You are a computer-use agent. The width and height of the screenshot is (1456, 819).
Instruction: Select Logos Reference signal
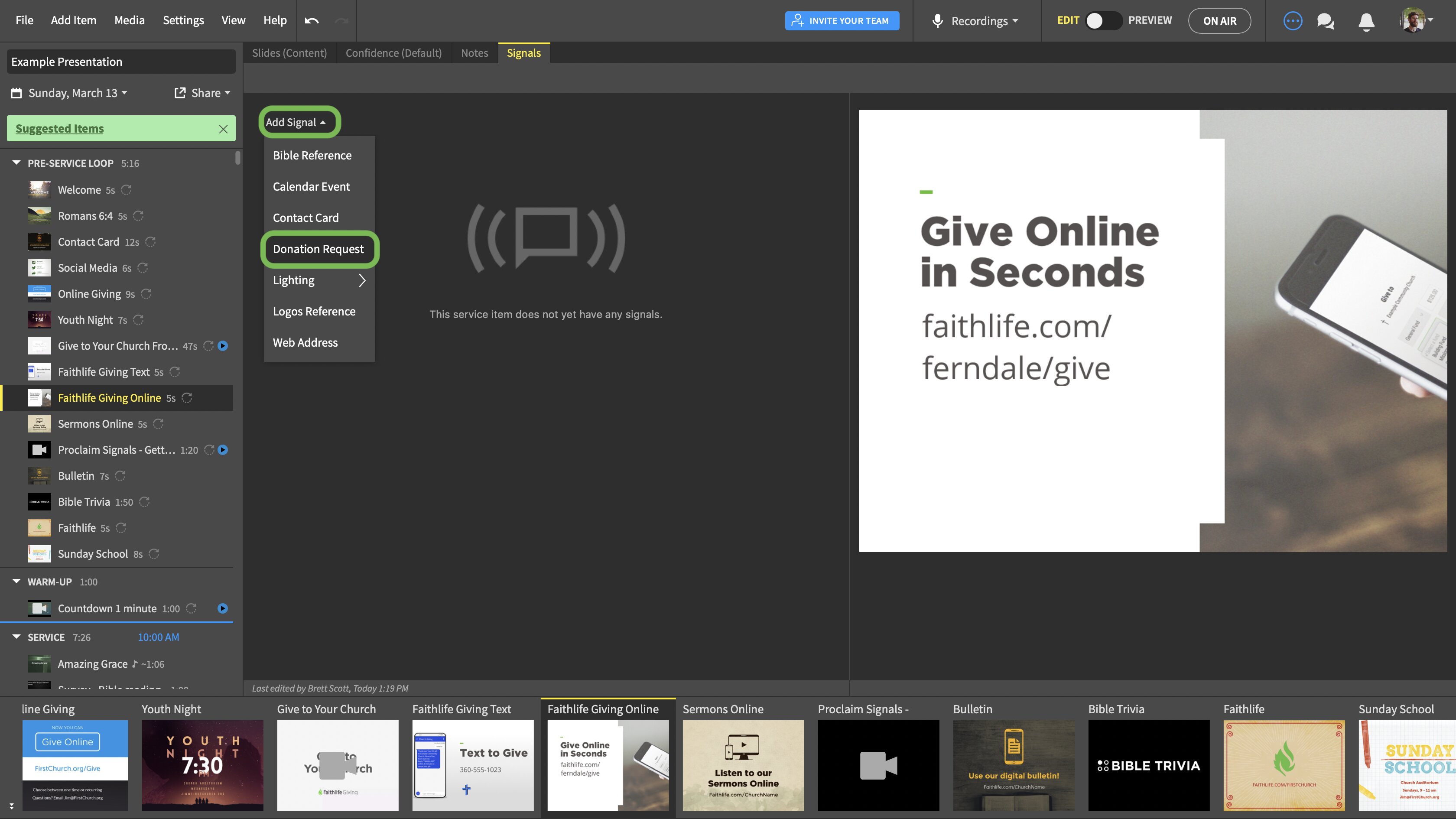click(319, 312)
